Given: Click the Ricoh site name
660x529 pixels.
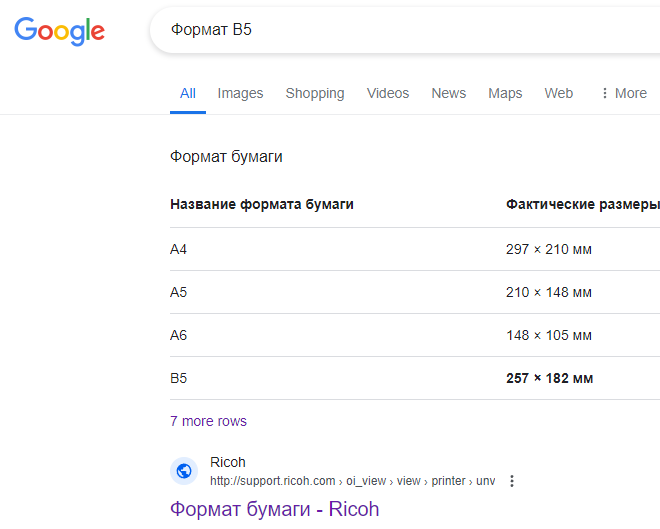Looking at the screenshot, I should click(228, 462).
